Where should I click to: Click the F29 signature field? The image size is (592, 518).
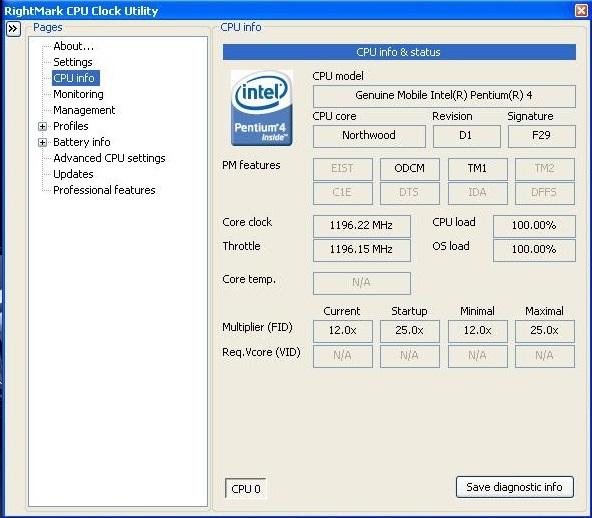(541, 136)
